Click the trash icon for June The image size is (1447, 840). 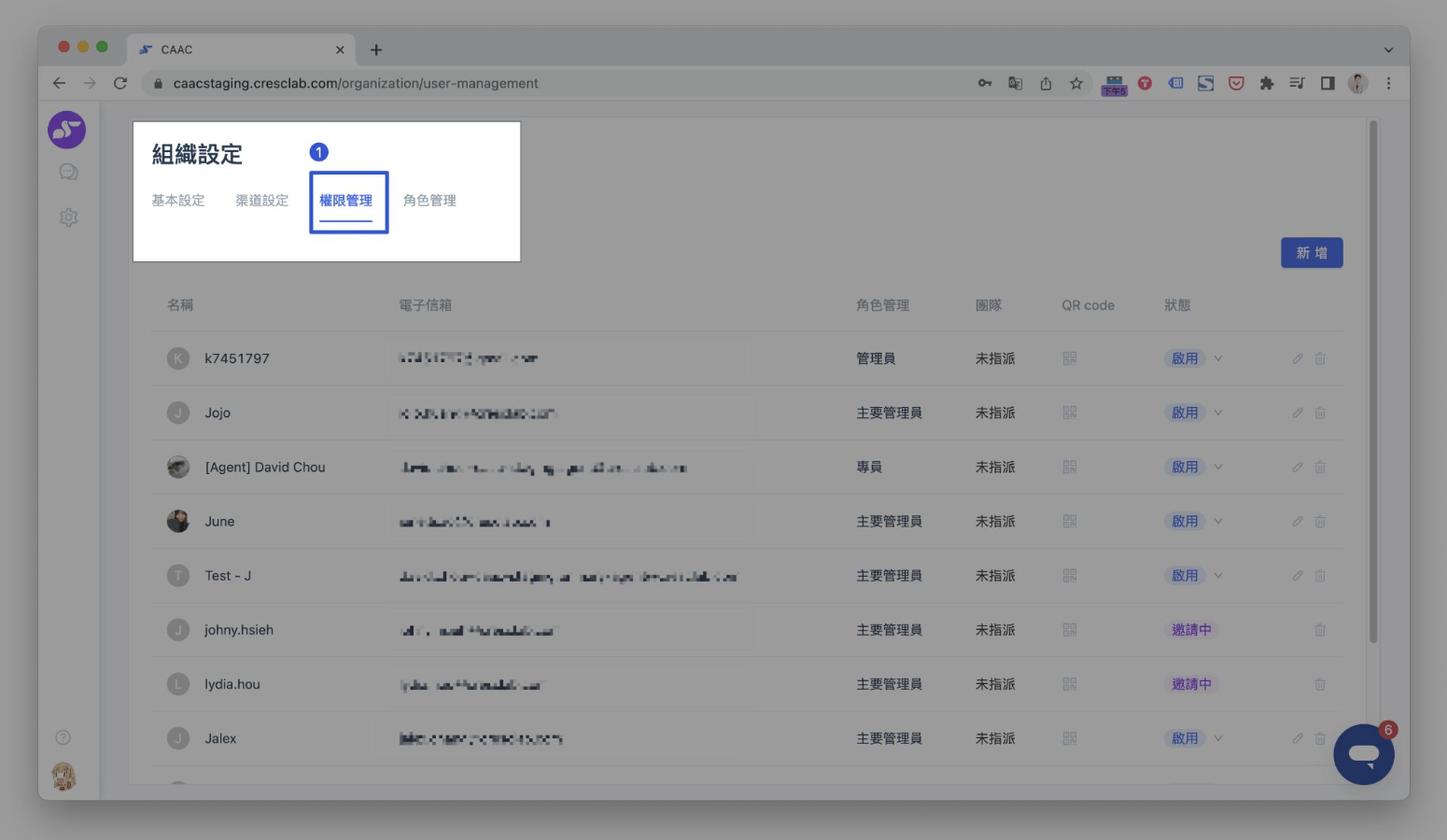1320,522
